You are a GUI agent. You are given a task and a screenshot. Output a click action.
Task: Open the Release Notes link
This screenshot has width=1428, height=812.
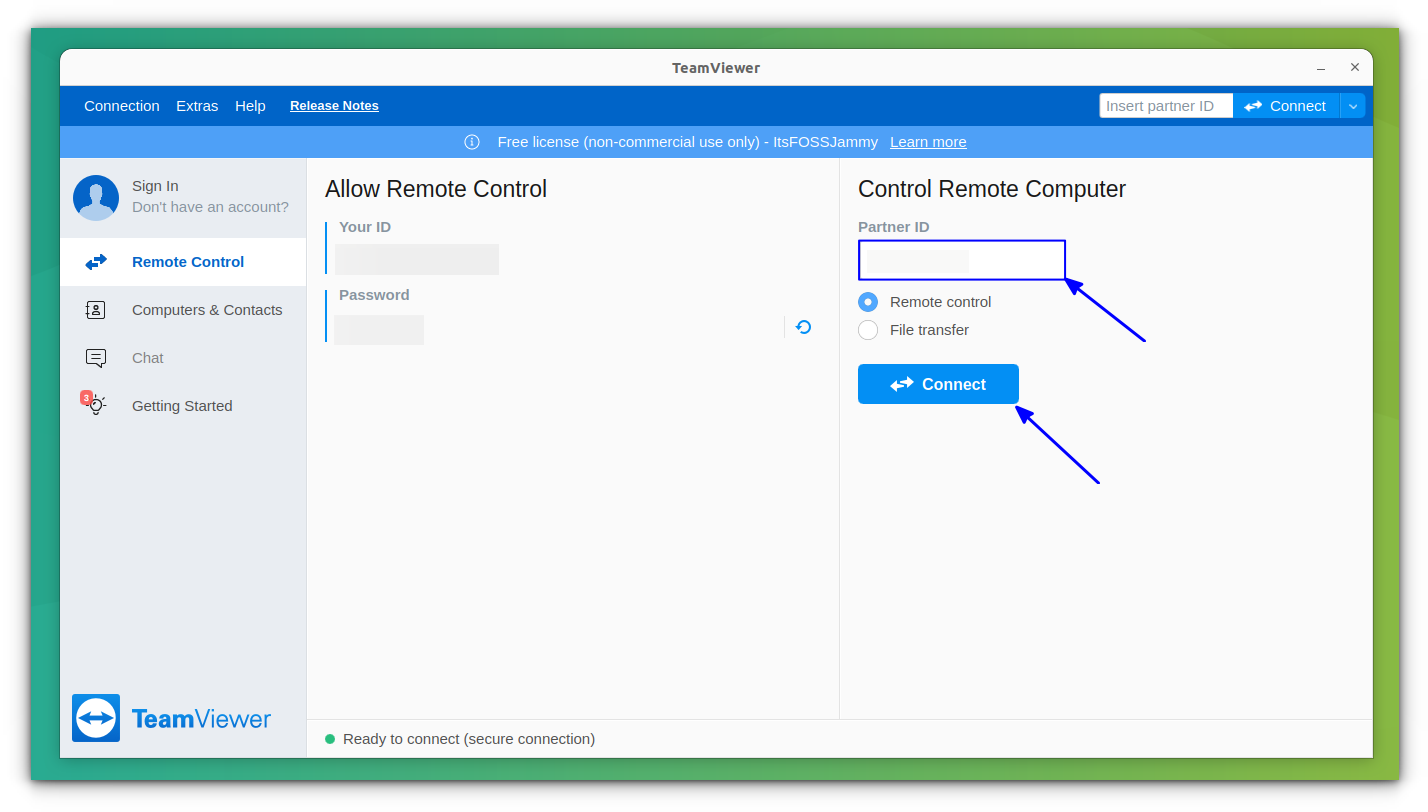tap(334, 105)
